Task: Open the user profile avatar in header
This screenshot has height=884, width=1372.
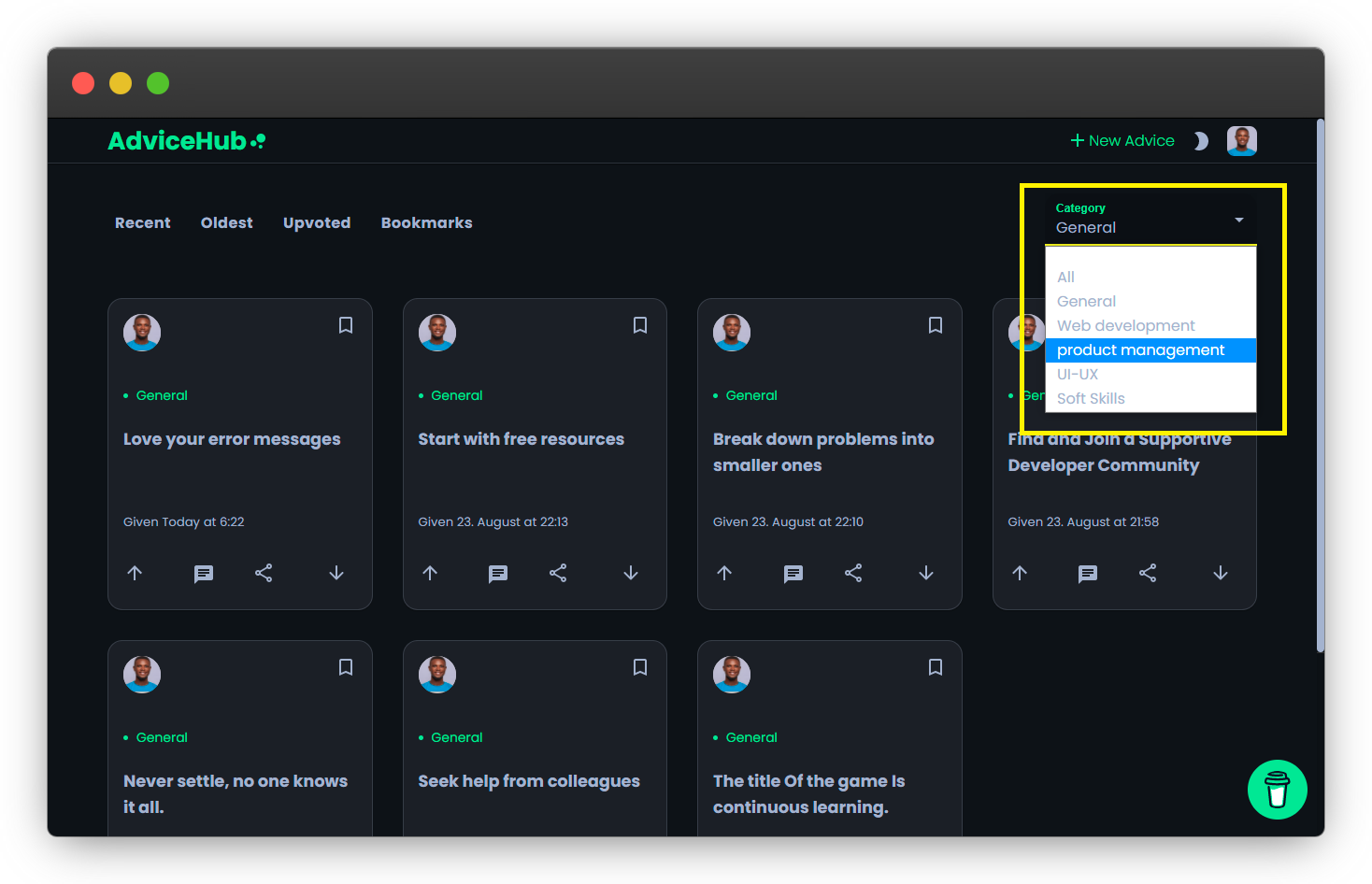Action: [x=1242, y=141]
